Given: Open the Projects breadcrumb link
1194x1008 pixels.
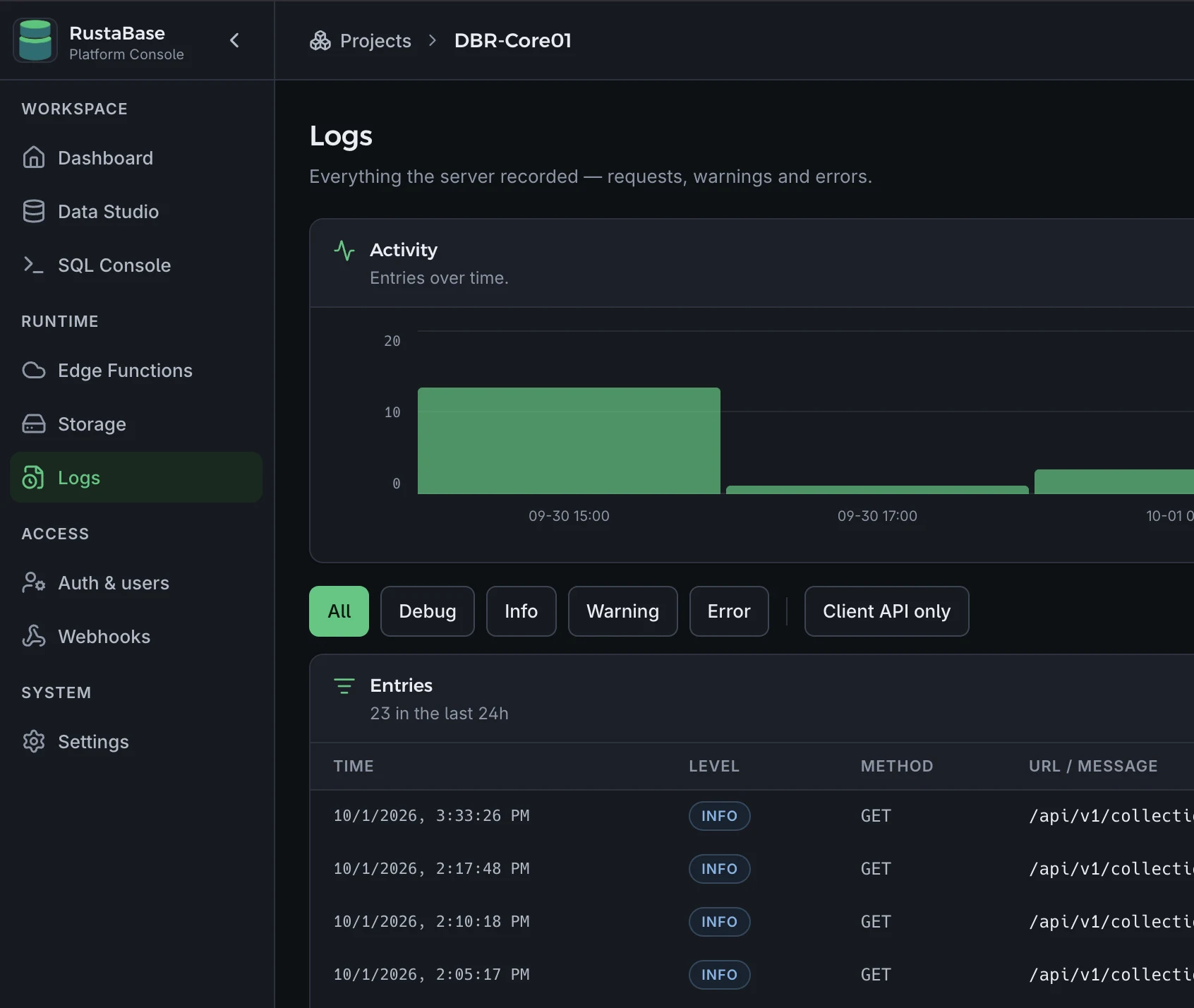Looking at the screenshot, I should coord(375,41).
